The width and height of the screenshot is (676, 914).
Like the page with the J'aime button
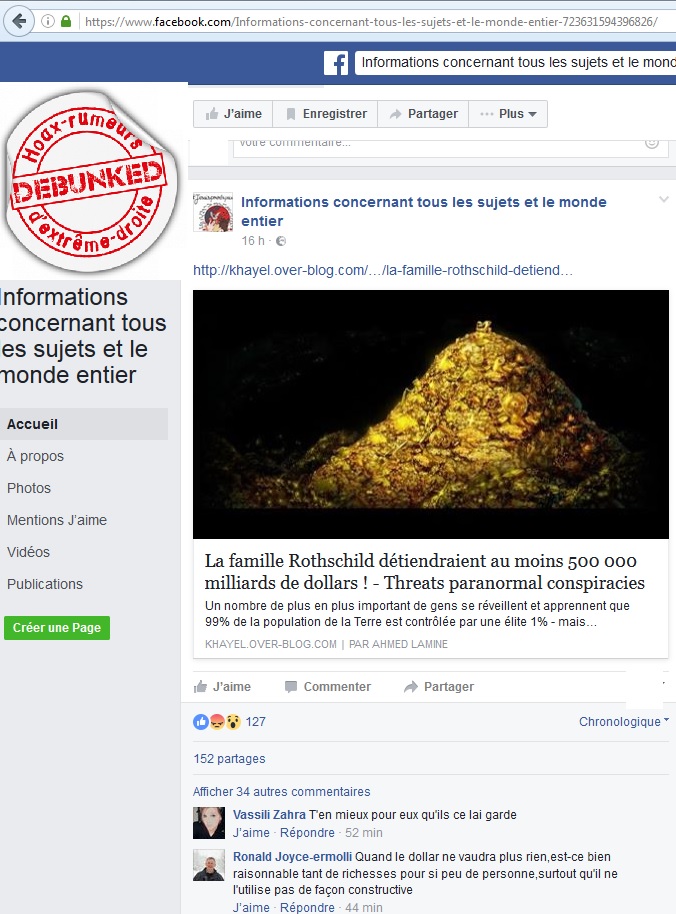click(233, 114)
